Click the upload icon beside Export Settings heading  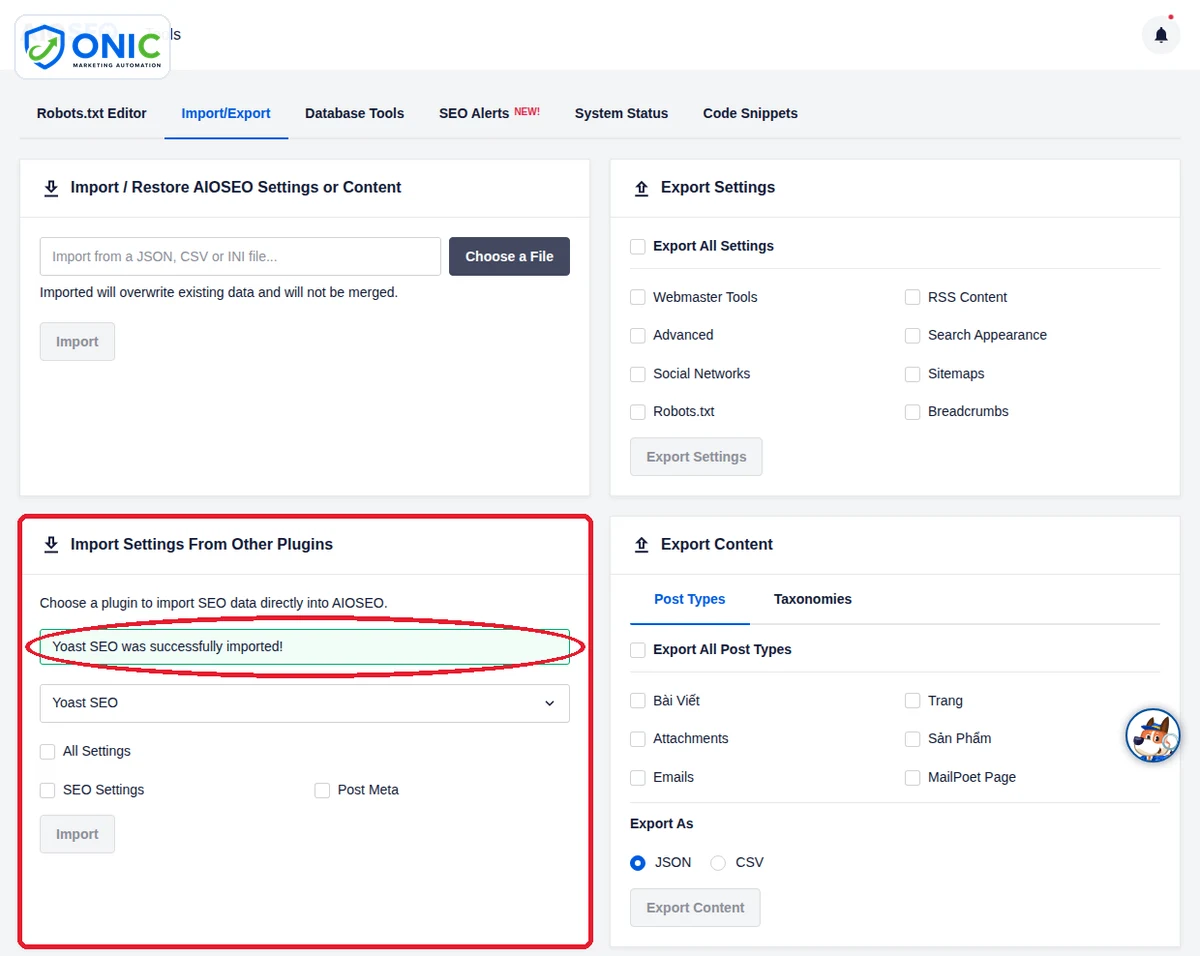coord(642,188)
